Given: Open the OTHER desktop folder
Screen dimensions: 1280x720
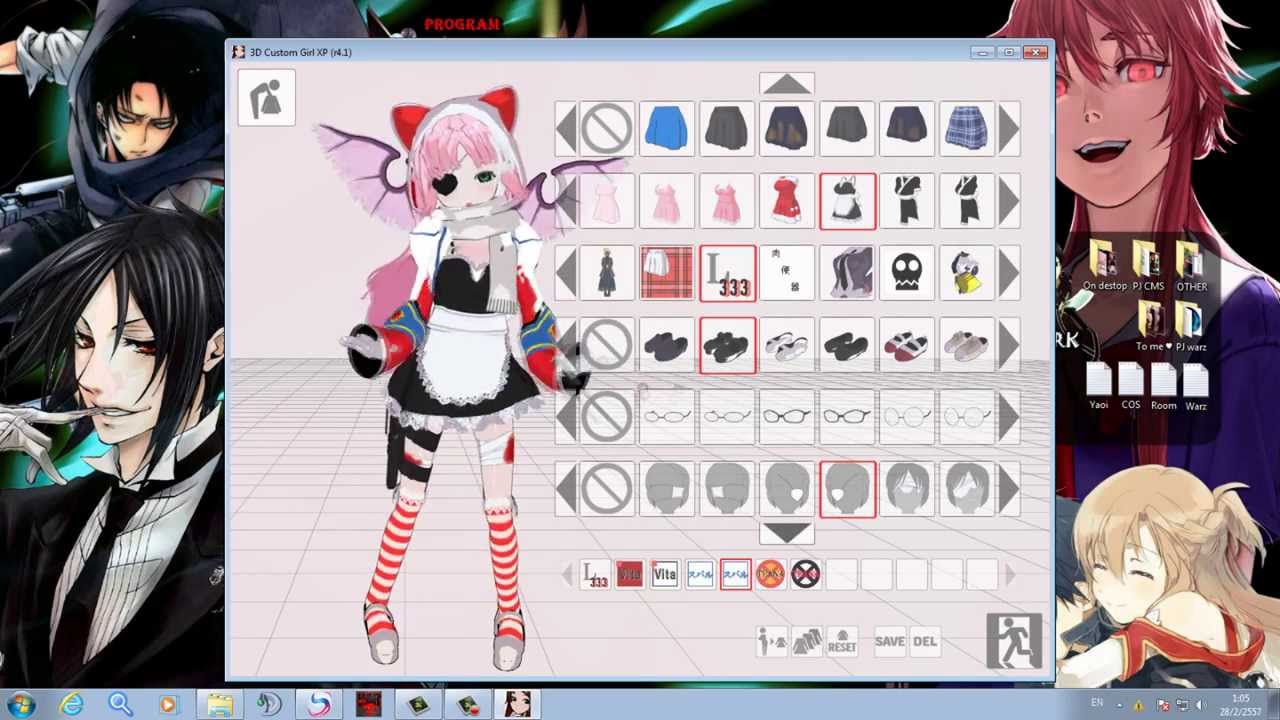Looking at the screenshot, I should coord(1191,266).
